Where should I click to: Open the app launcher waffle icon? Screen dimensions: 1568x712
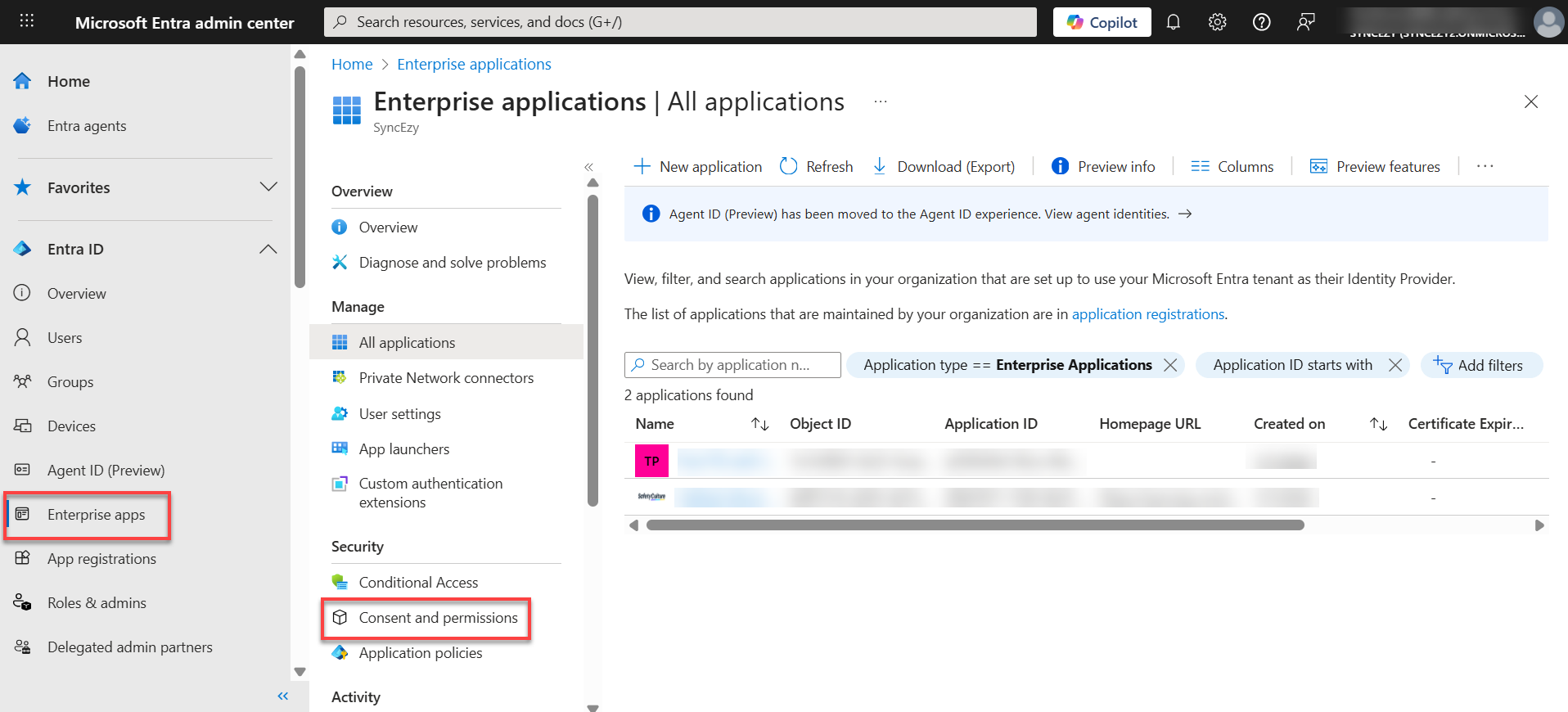(x=27, y=21)
